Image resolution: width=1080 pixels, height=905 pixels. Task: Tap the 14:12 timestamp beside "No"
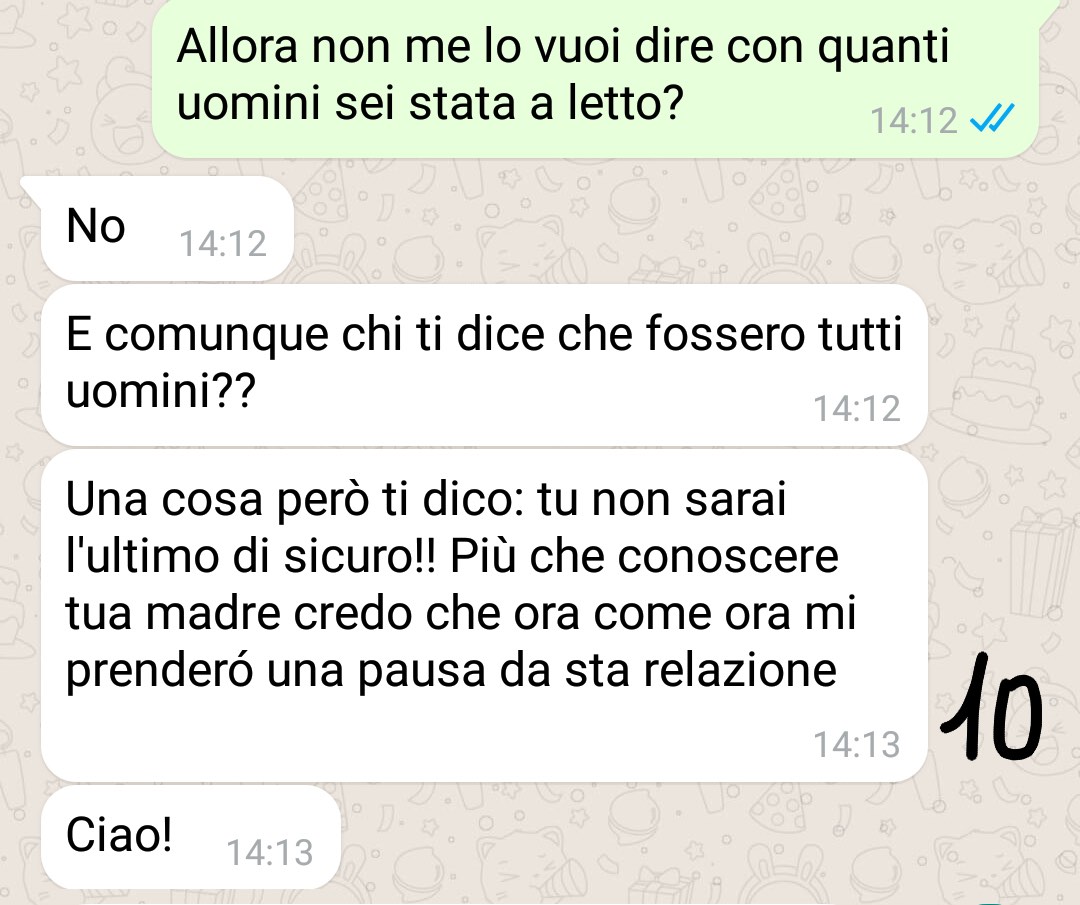(x=222, y=244)
